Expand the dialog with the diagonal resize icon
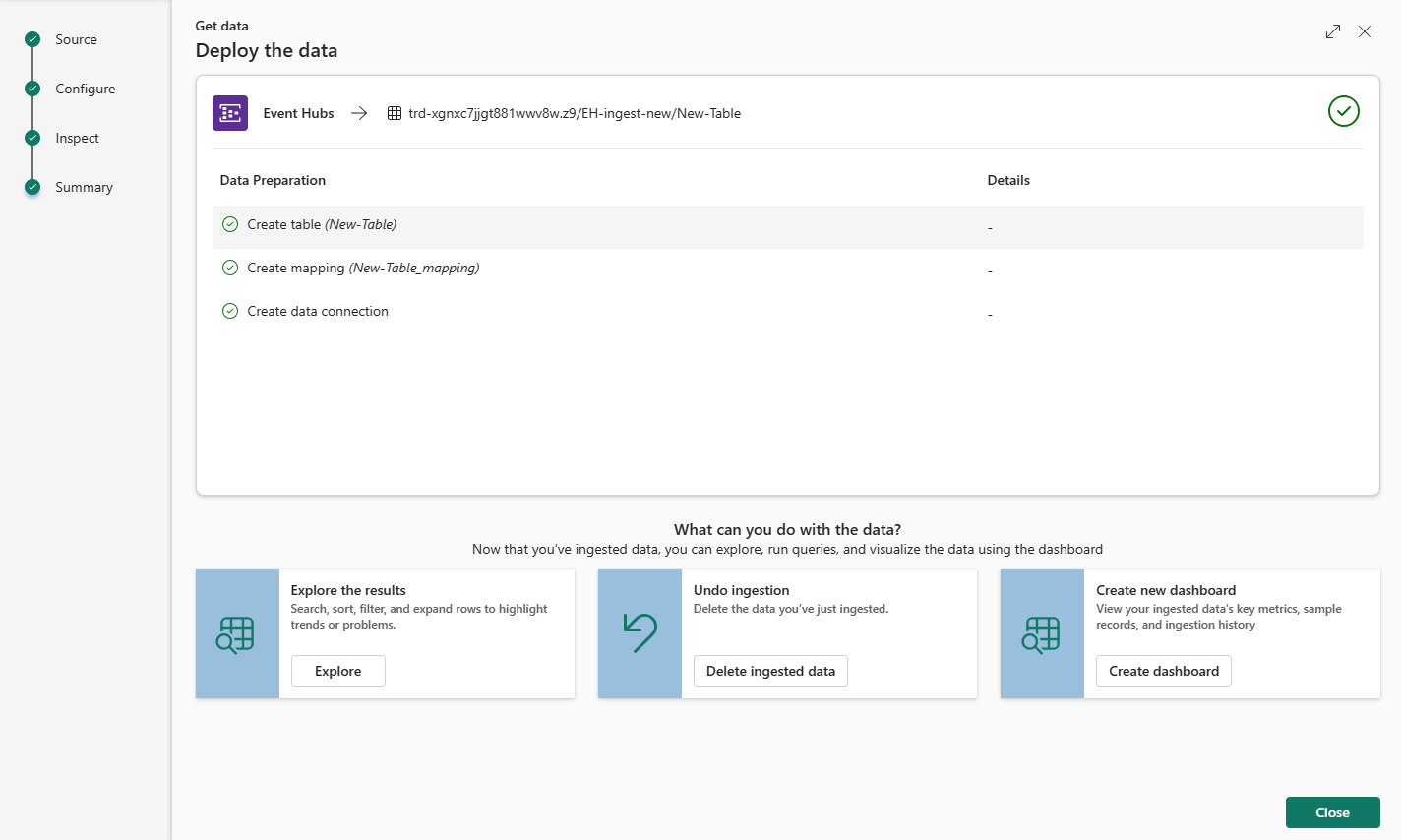This screenshot has width=1401, height=840. pos(1332,30)
